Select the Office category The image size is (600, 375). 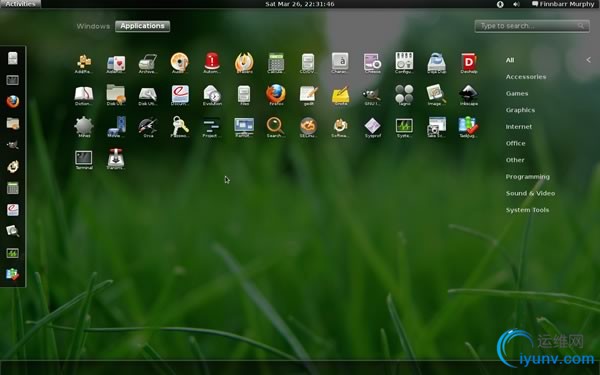[x=515, y=143]
